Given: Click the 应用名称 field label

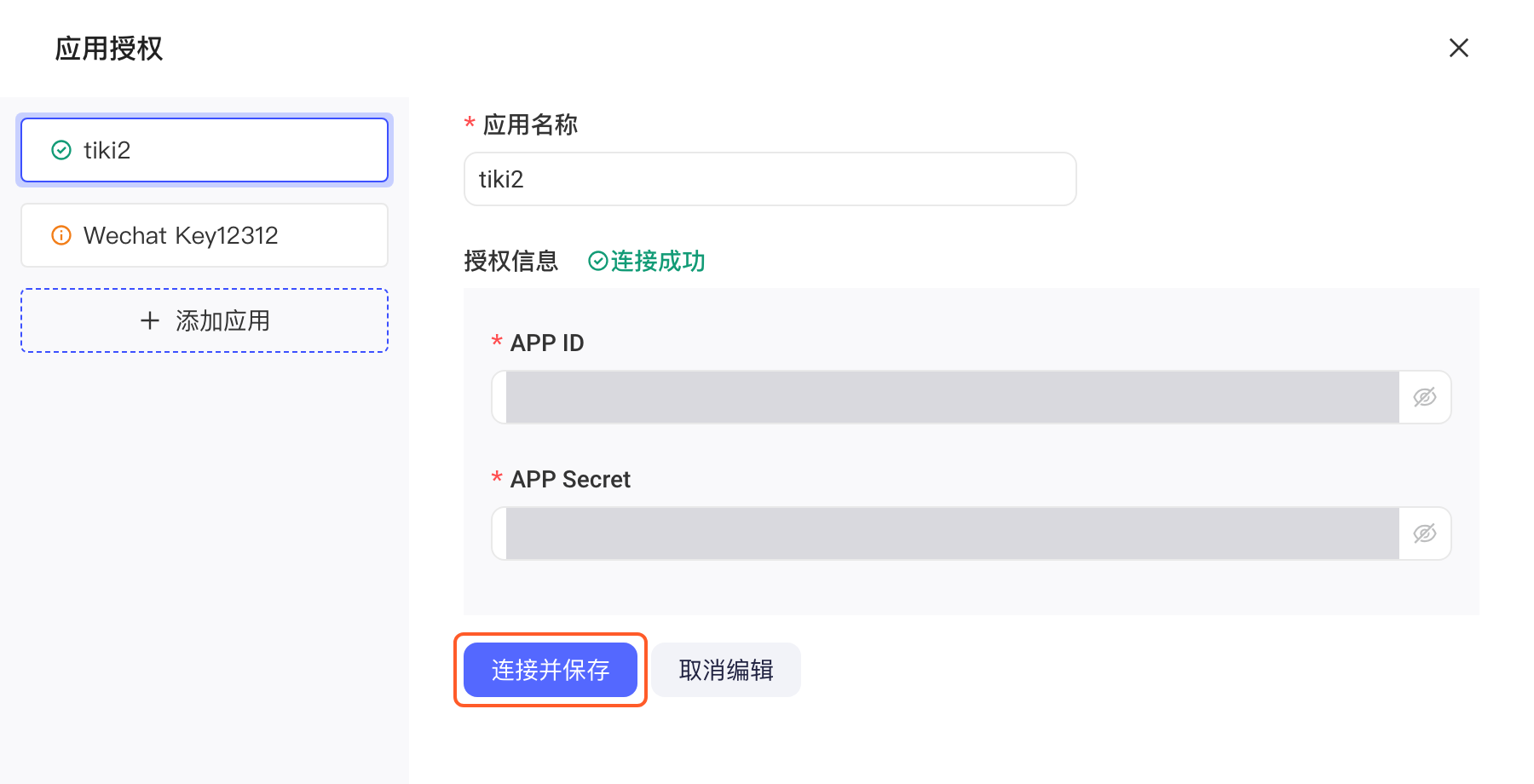Looking at the screenshot, I should point(530,124).
